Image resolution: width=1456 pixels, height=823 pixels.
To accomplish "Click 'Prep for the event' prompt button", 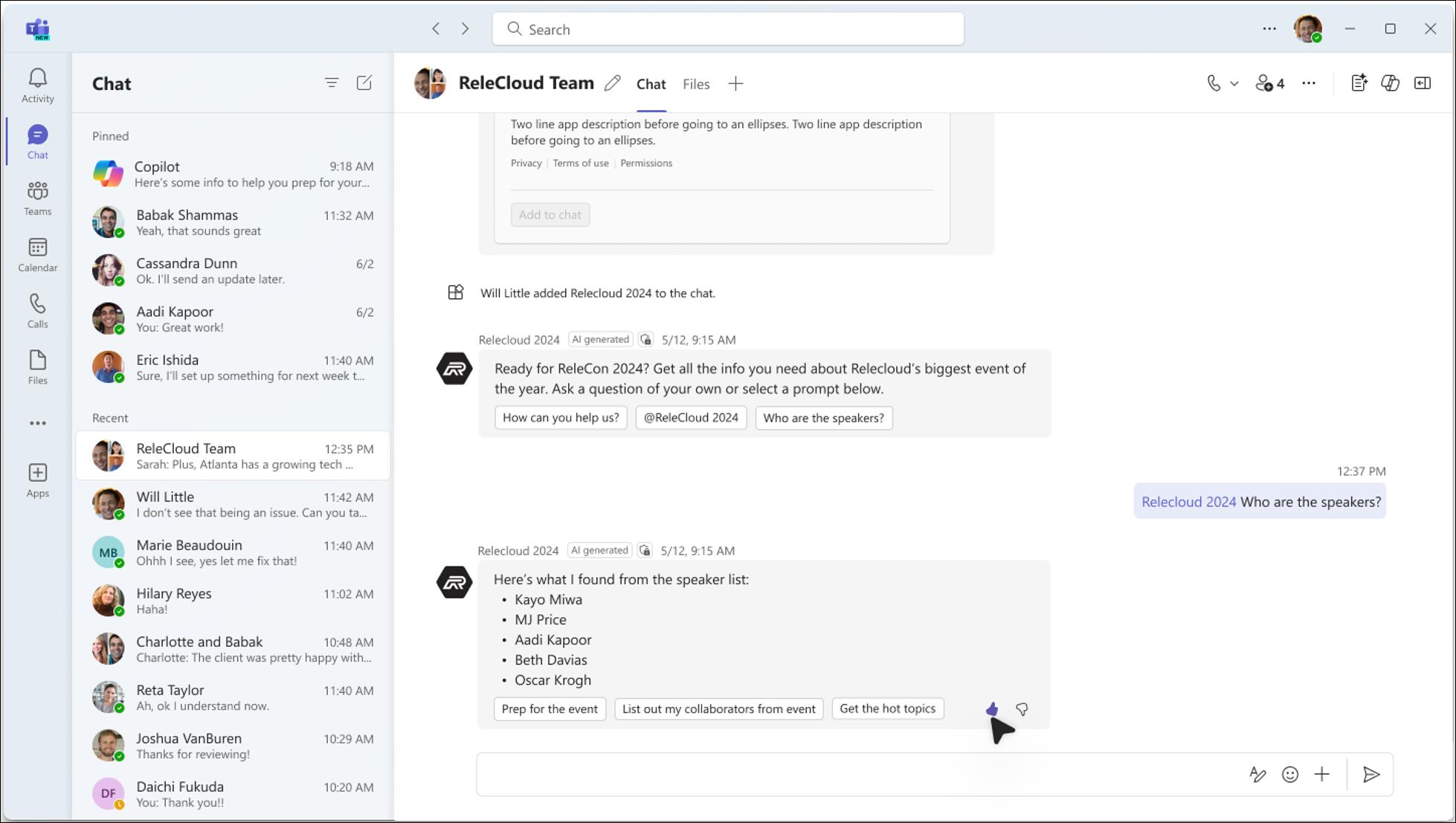I will click(x=549, y=708).
